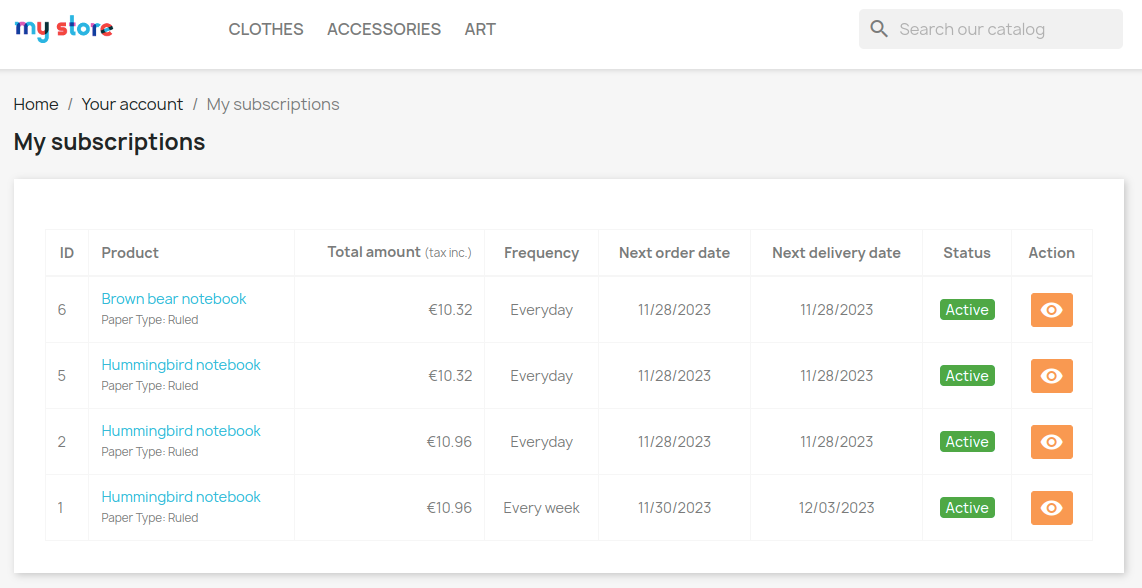Open Hummingbird notebook in weekly subscription row
The image size is (1142, 588).
click(x=181, y=497)
